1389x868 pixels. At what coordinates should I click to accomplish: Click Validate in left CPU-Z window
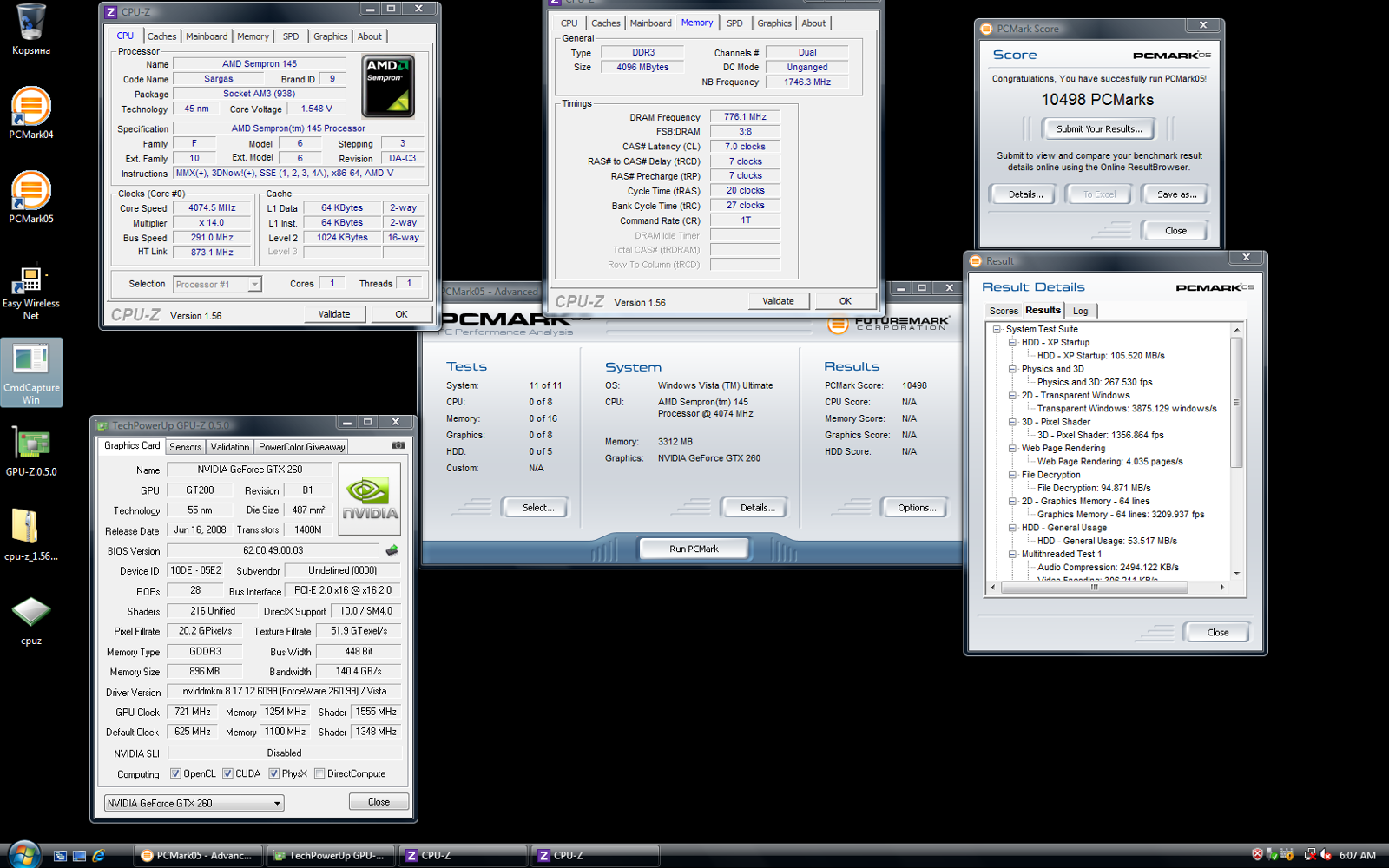pos(334,314)
